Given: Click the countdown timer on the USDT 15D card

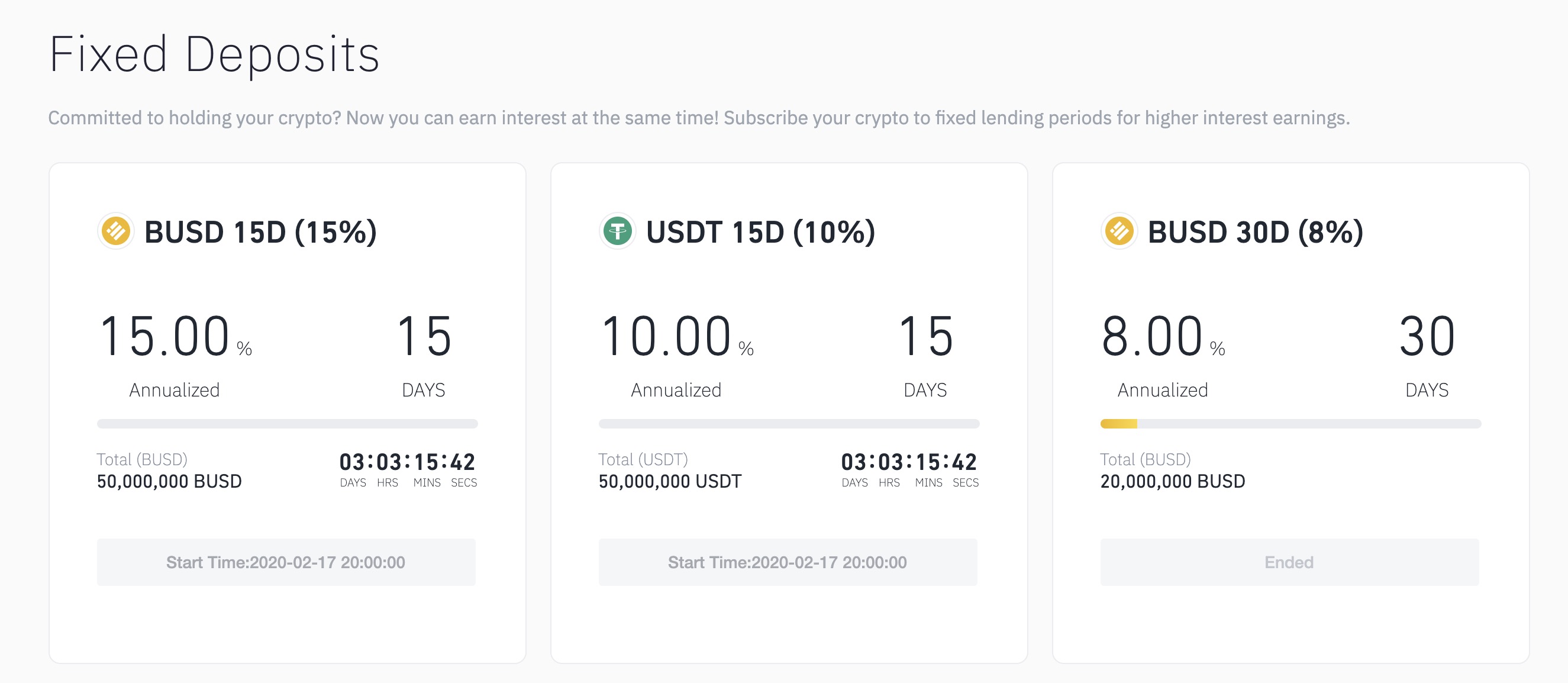Looking at the screenshot, I should 909,462.
